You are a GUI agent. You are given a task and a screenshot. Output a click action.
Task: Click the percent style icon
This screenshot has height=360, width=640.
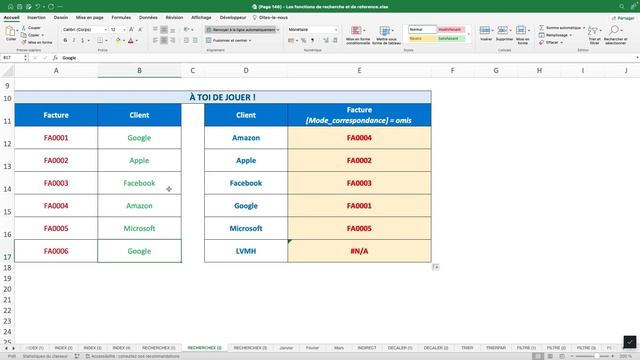pyautogui.click(x=303, y=40)
